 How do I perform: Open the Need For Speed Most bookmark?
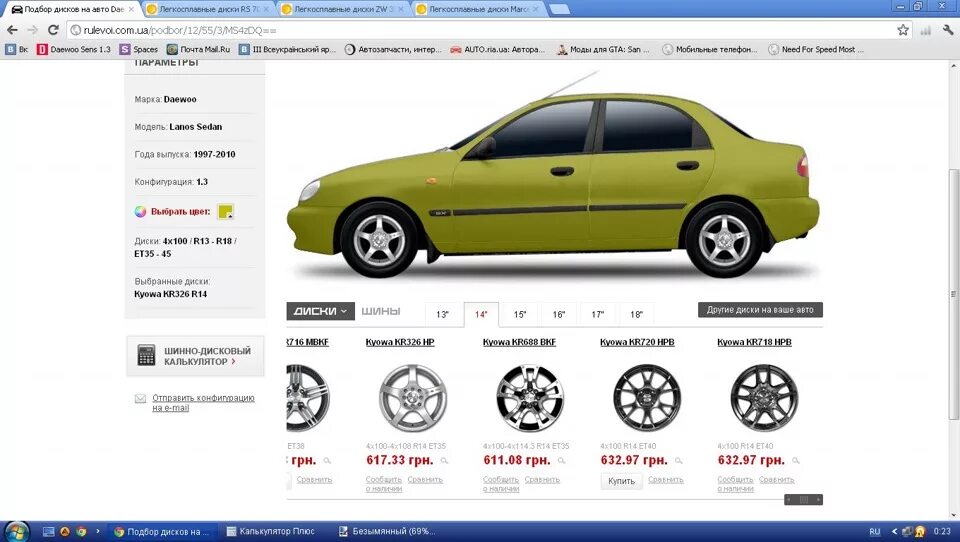coord(816,50)
